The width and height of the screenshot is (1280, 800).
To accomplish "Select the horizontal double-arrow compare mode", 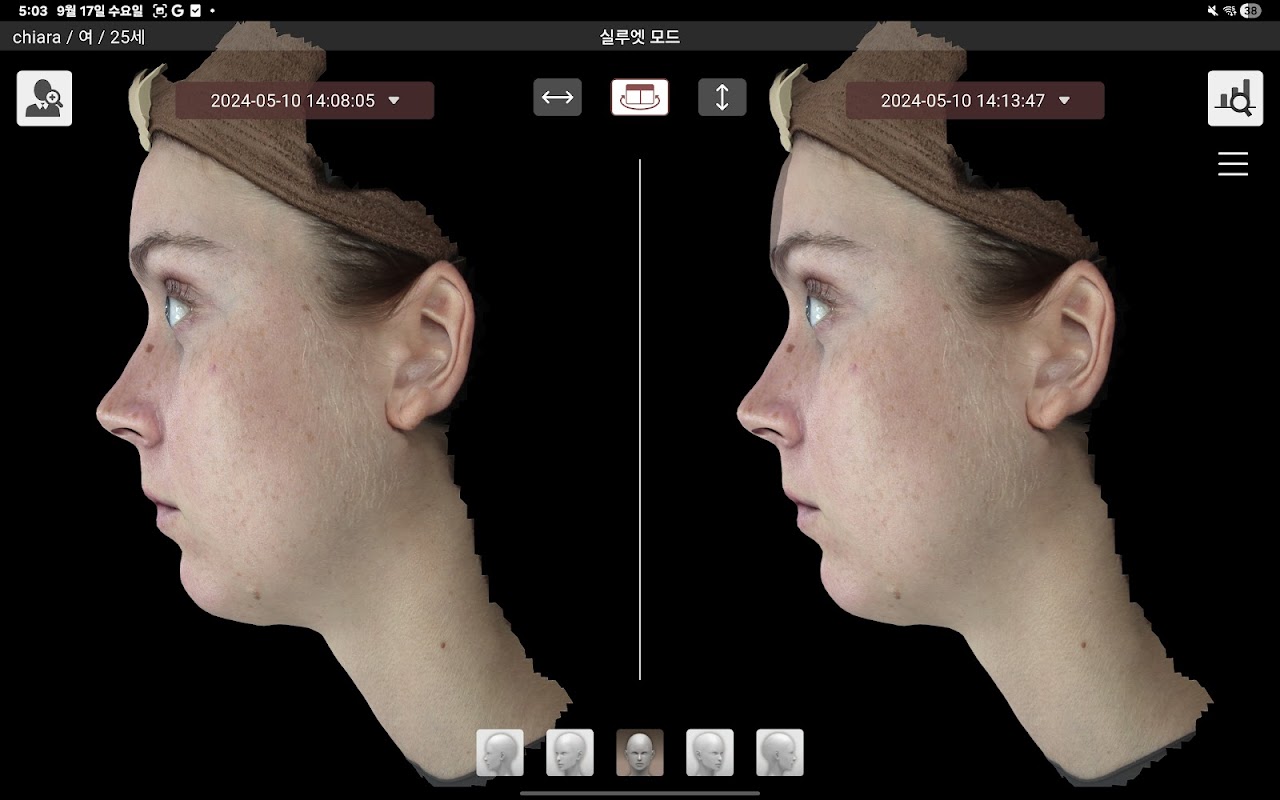I will coord(557,97).
